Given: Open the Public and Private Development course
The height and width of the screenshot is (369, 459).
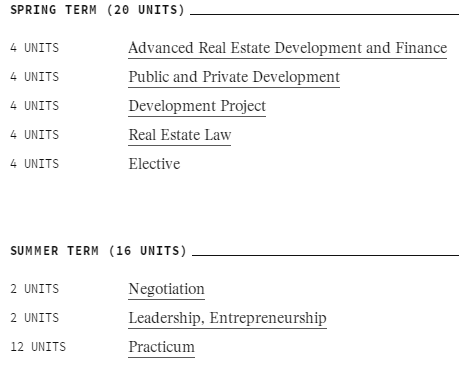Looking at the screenshot, I should click(x=234, y=77).
